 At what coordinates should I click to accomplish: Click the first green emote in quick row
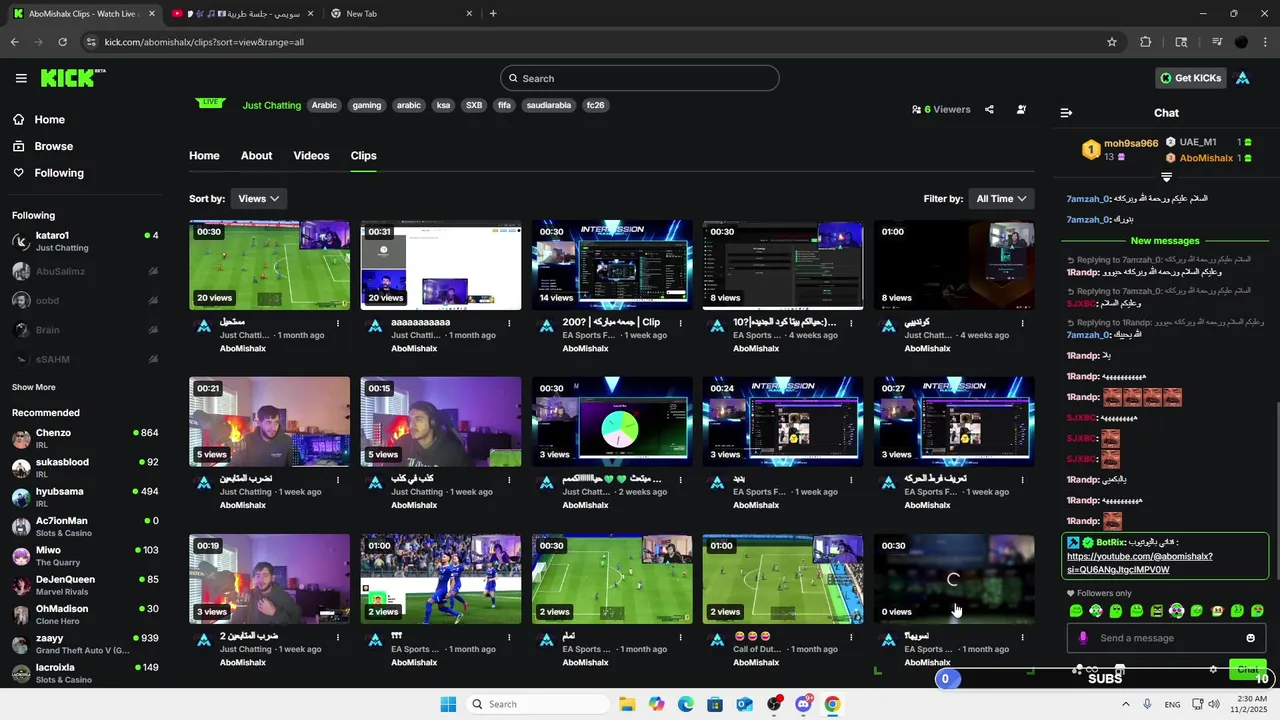tap(1076, 611)
